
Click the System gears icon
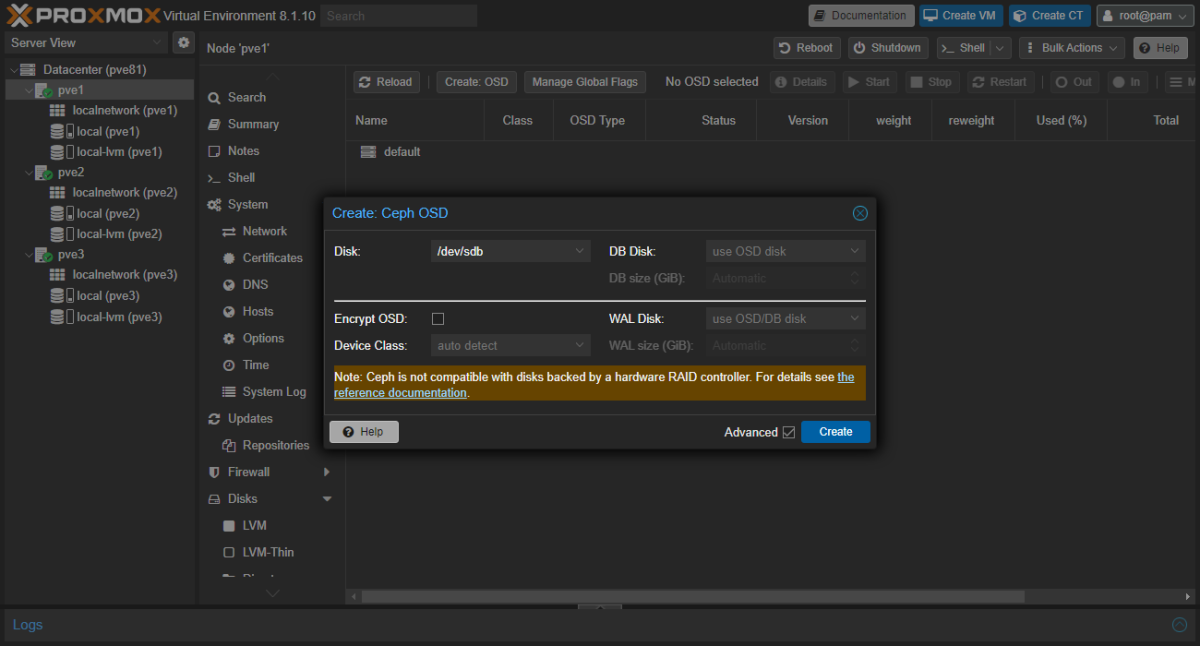214,204
